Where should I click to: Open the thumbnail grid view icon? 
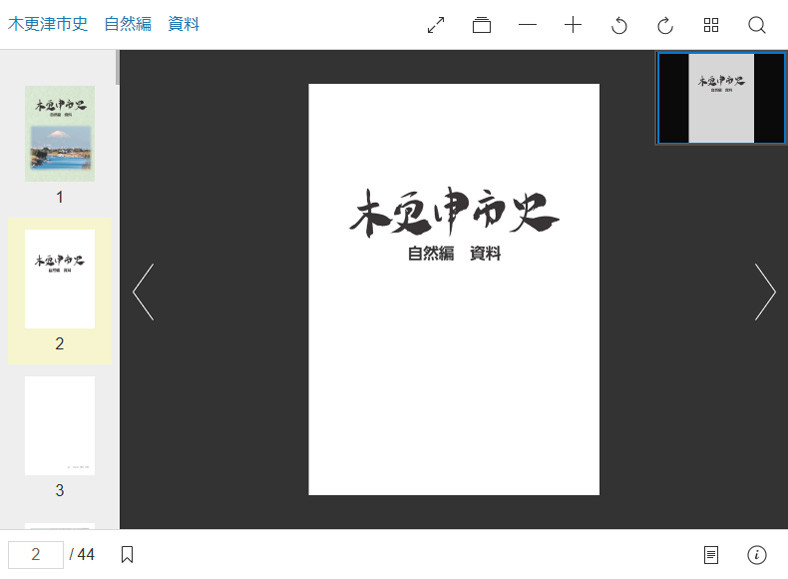711,25
